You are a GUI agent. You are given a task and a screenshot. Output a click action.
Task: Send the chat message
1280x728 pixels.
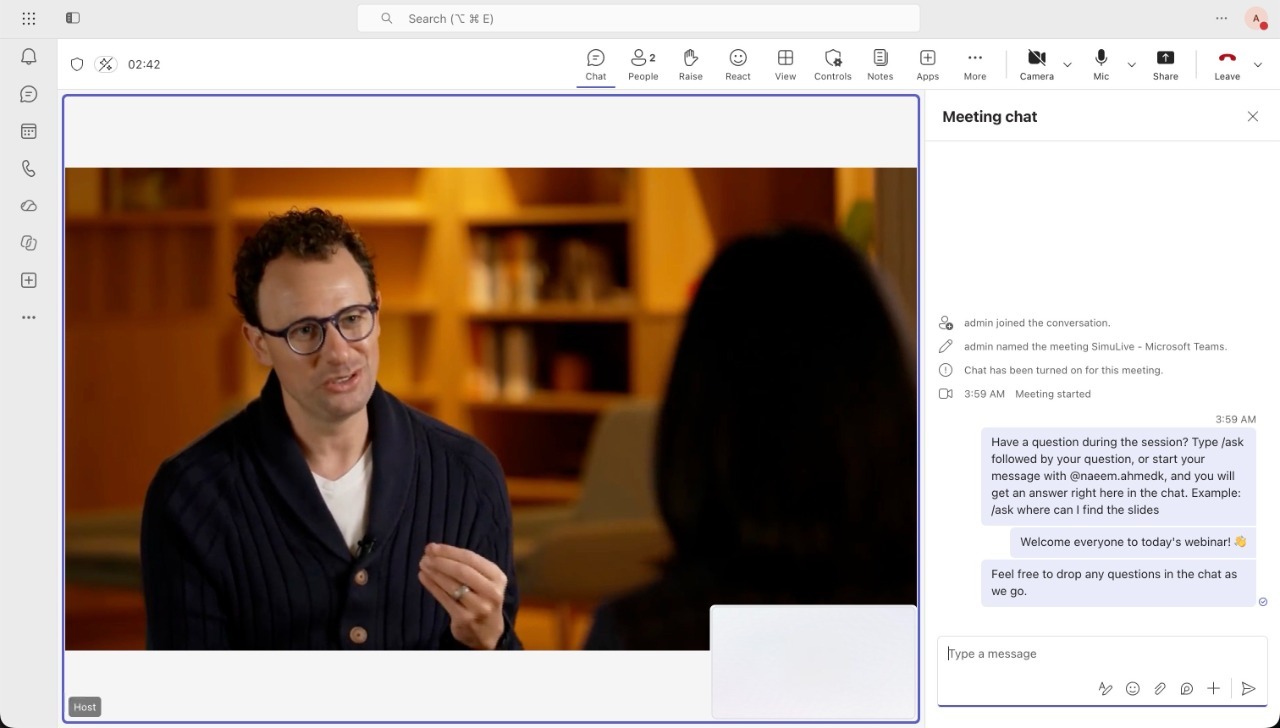(1248, 688)
